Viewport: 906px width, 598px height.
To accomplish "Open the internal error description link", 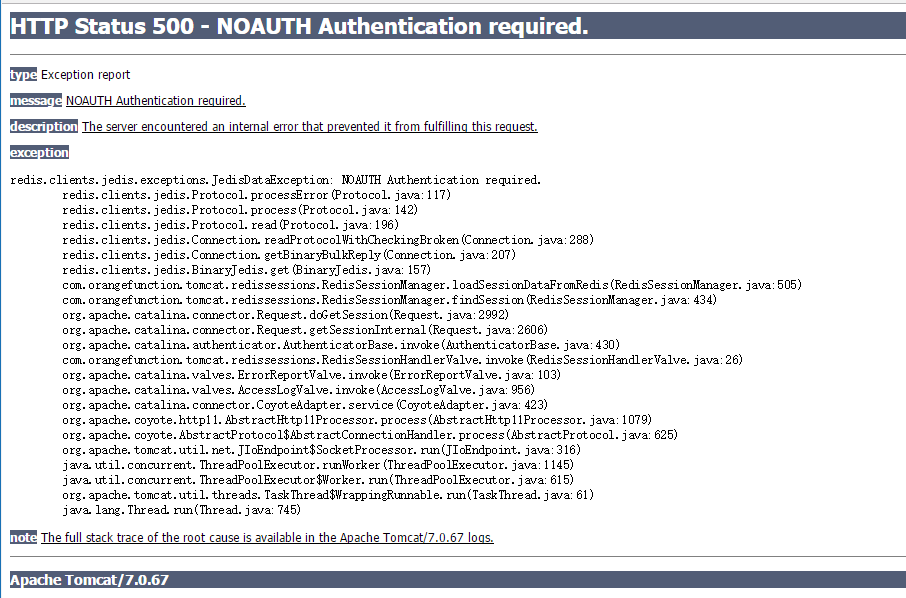I will click(309, 126).
